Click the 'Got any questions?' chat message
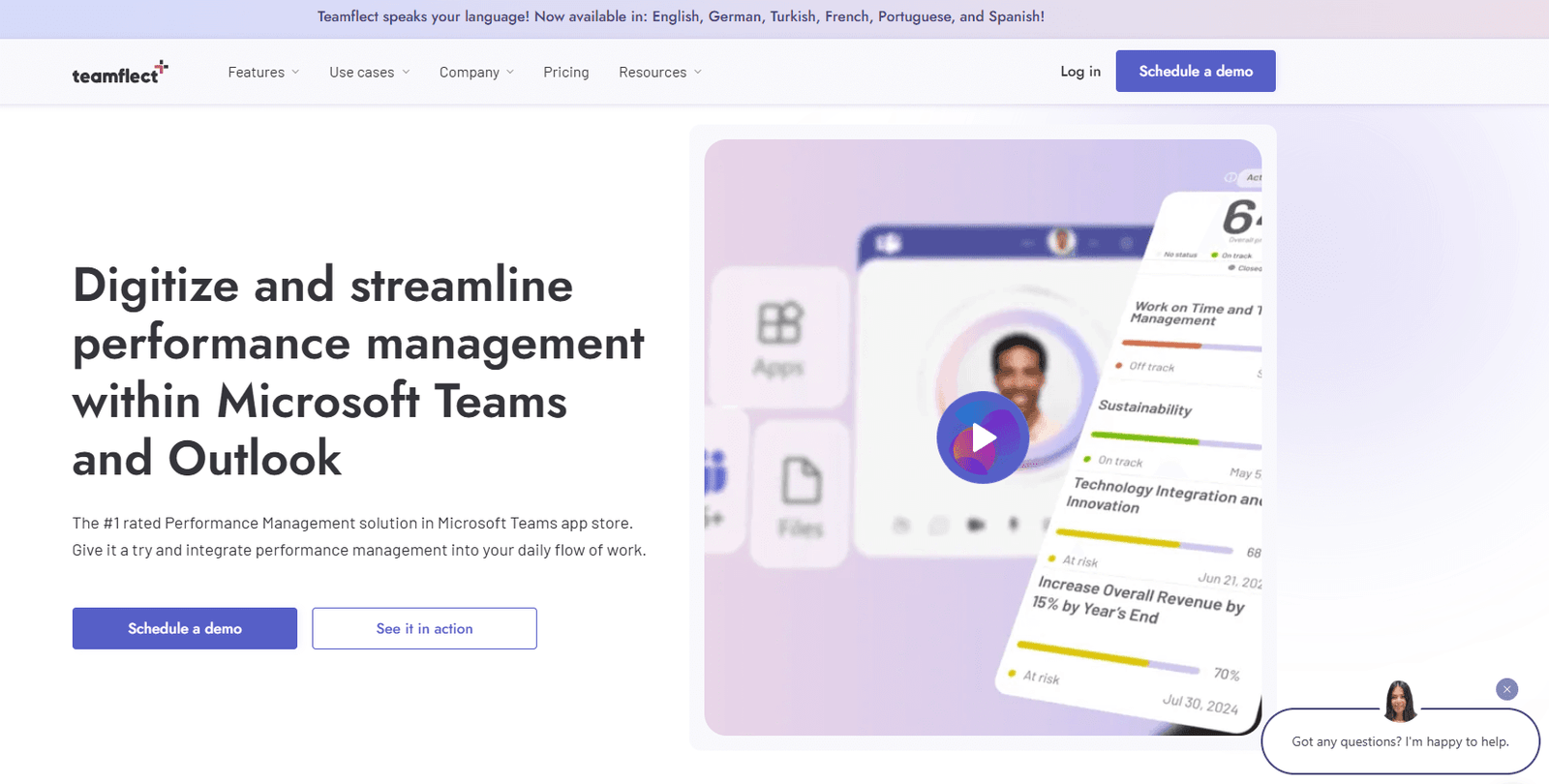1549x784 pixels. click(x=1401, y=741)
